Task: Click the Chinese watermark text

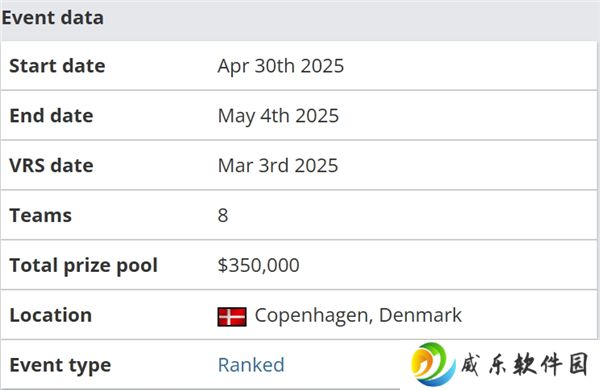Action: coord(524,364)
